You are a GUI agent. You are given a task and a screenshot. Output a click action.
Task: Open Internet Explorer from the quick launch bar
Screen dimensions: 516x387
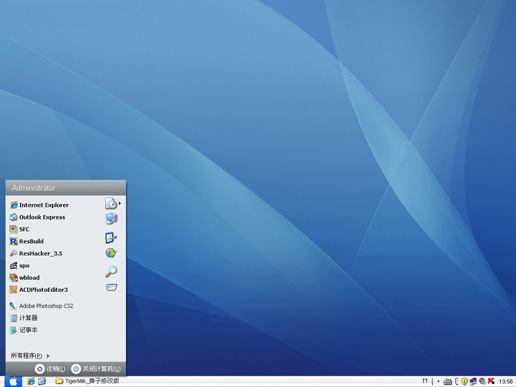click(x=31, y=381)
